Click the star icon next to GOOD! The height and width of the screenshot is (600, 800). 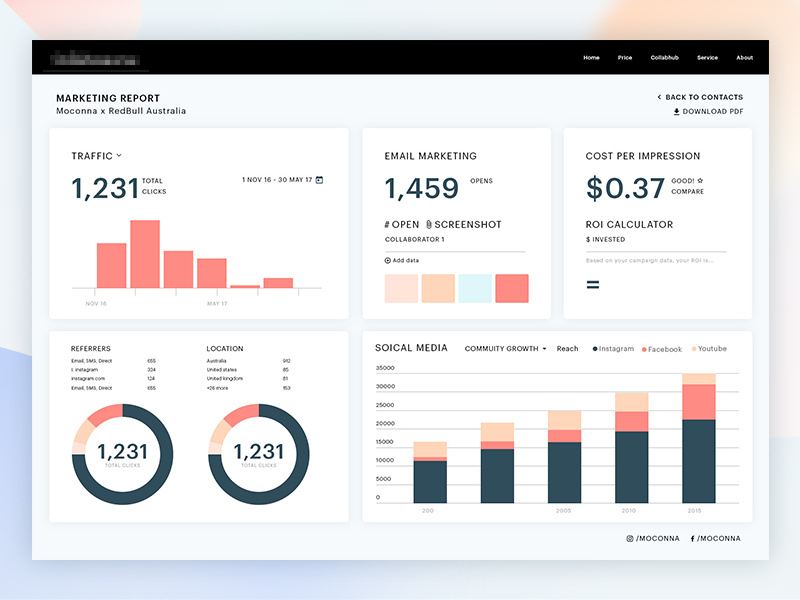tap(700, 181)
